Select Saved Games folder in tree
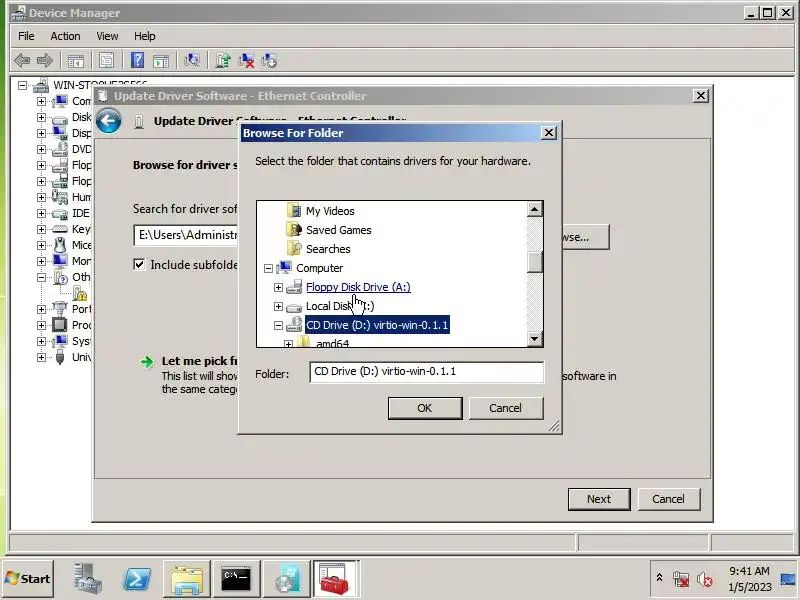The image size is (800, 600). pos(339,230)
